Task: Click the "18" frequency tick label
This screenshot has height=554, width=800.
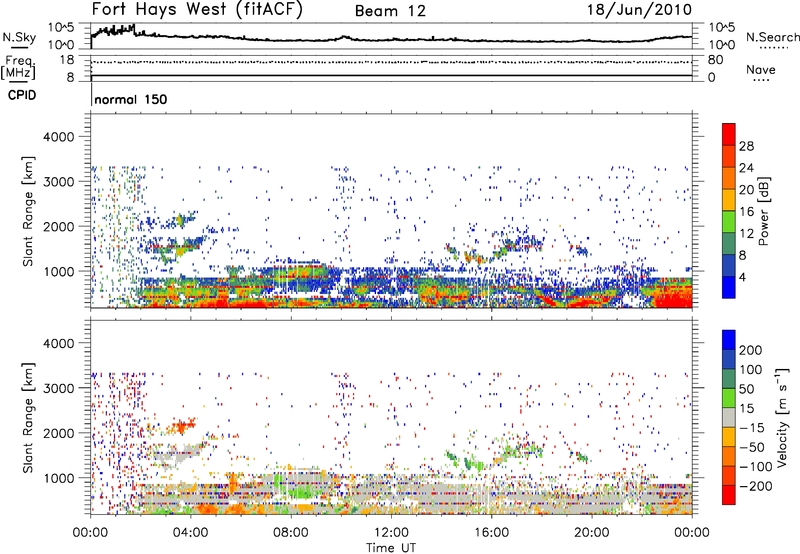Action: tap(67, 60)
